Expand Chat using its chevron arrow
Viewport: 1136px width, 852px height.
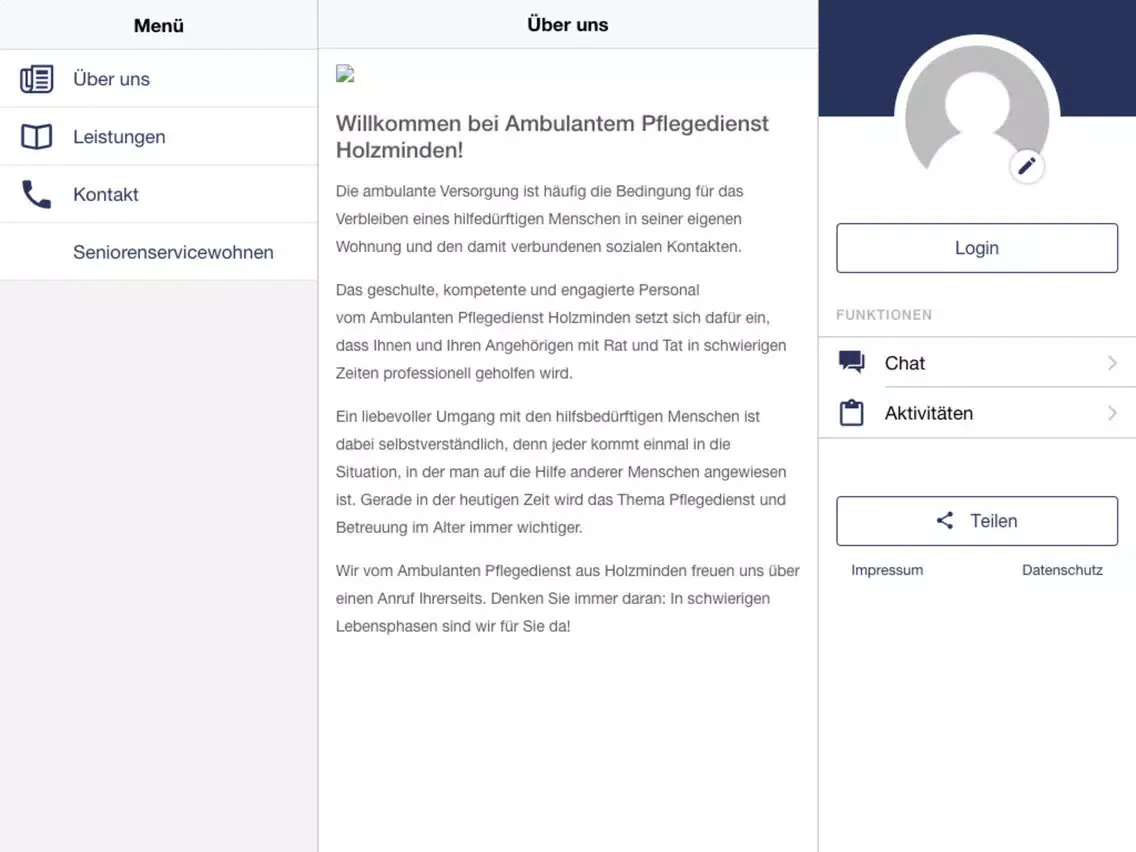pyautogui.click(x=1112, y=363)
